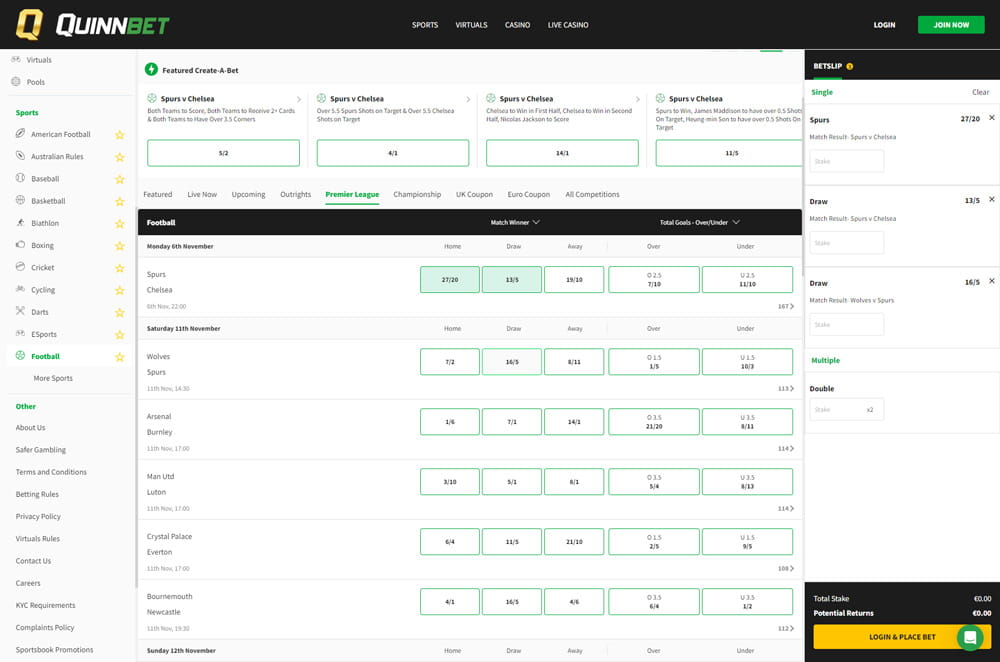1000x662 pixels.
Task: Toggle the ESports favorite star
Action: pyautogui.click(x=119, y=335)
